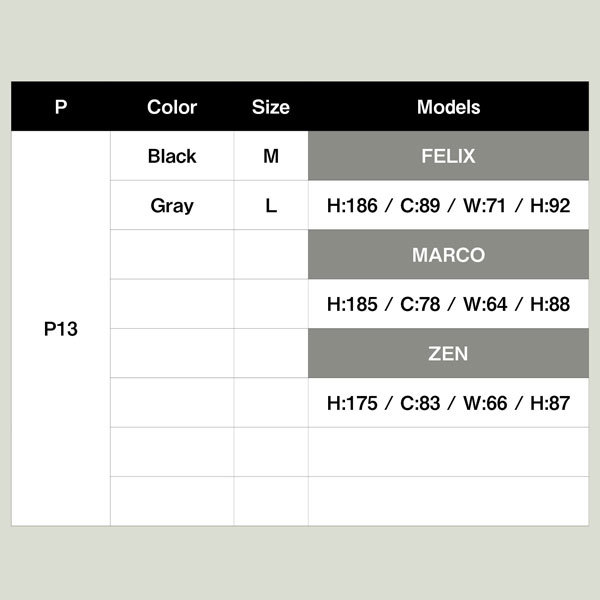Click the empty Color cell beside MARCO
This screenshot has width=600, height=600.
point(172,255)
